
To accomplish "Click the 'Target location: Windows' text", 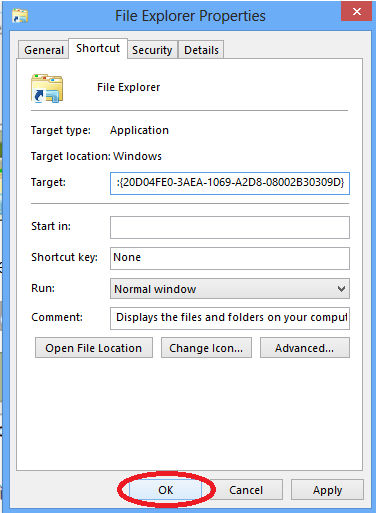I will pos(96,156).
